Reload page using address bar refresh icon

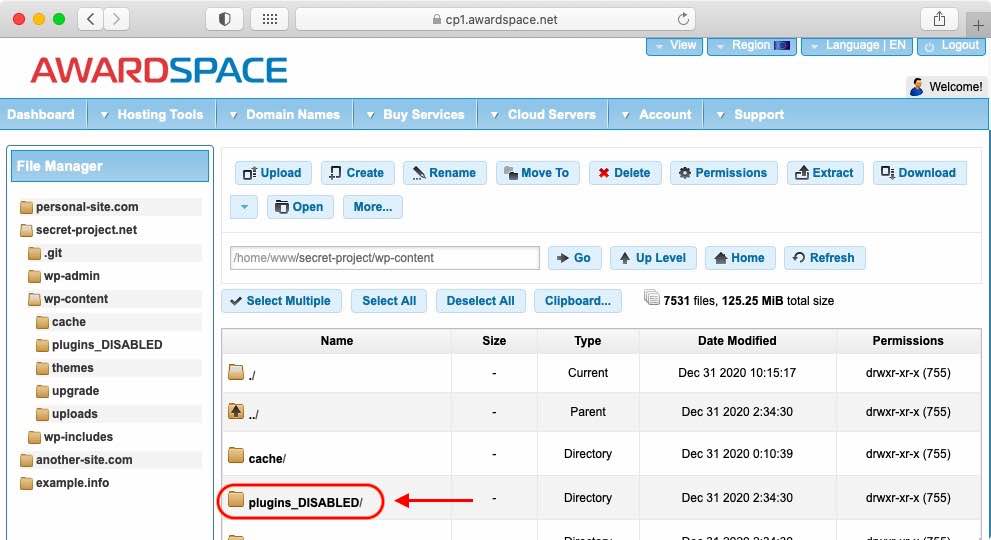[x=683, y=19]
